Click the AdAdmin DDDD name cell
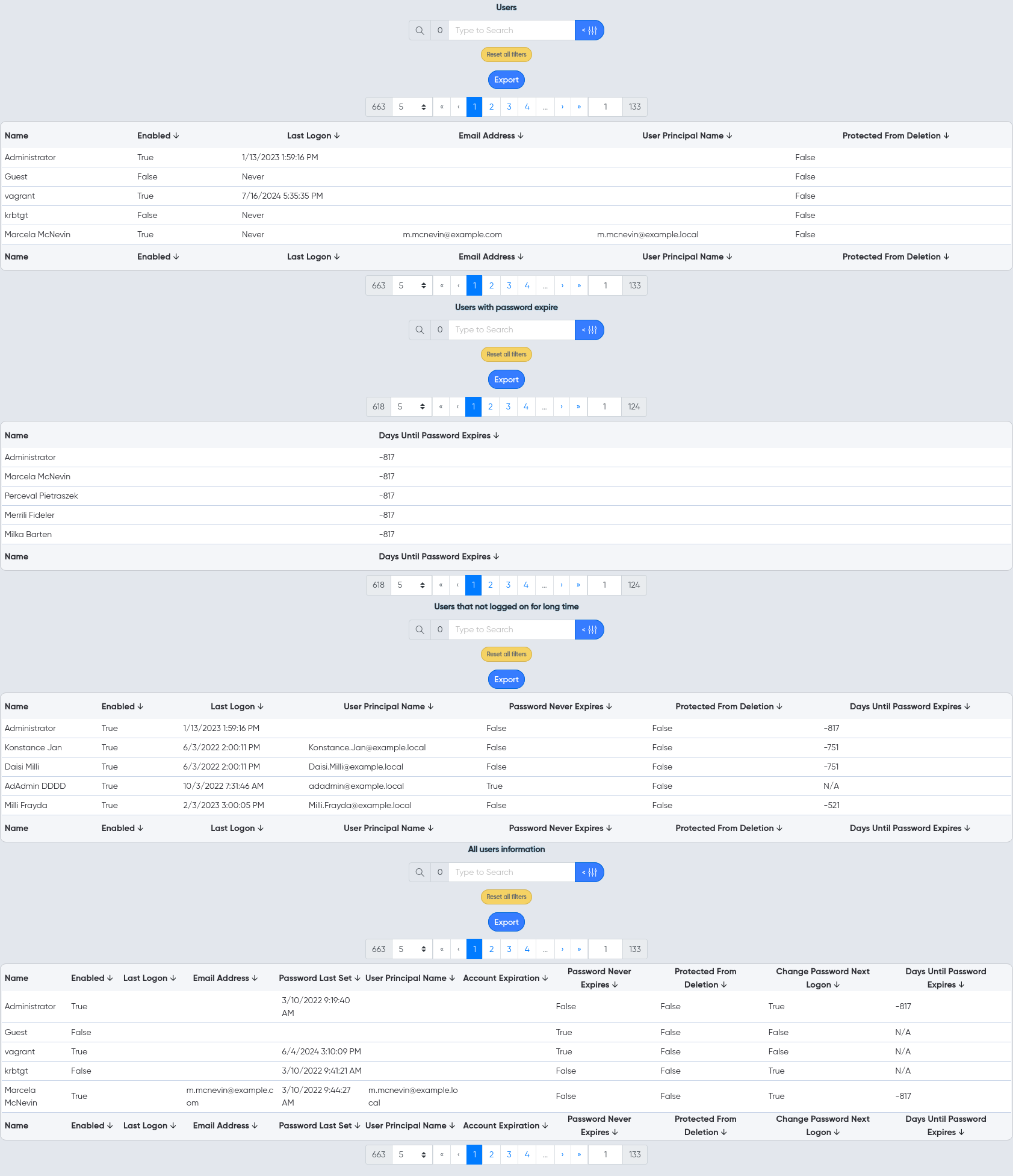The width and height of the screenshot is (1013, 1176). pos(36,786)
